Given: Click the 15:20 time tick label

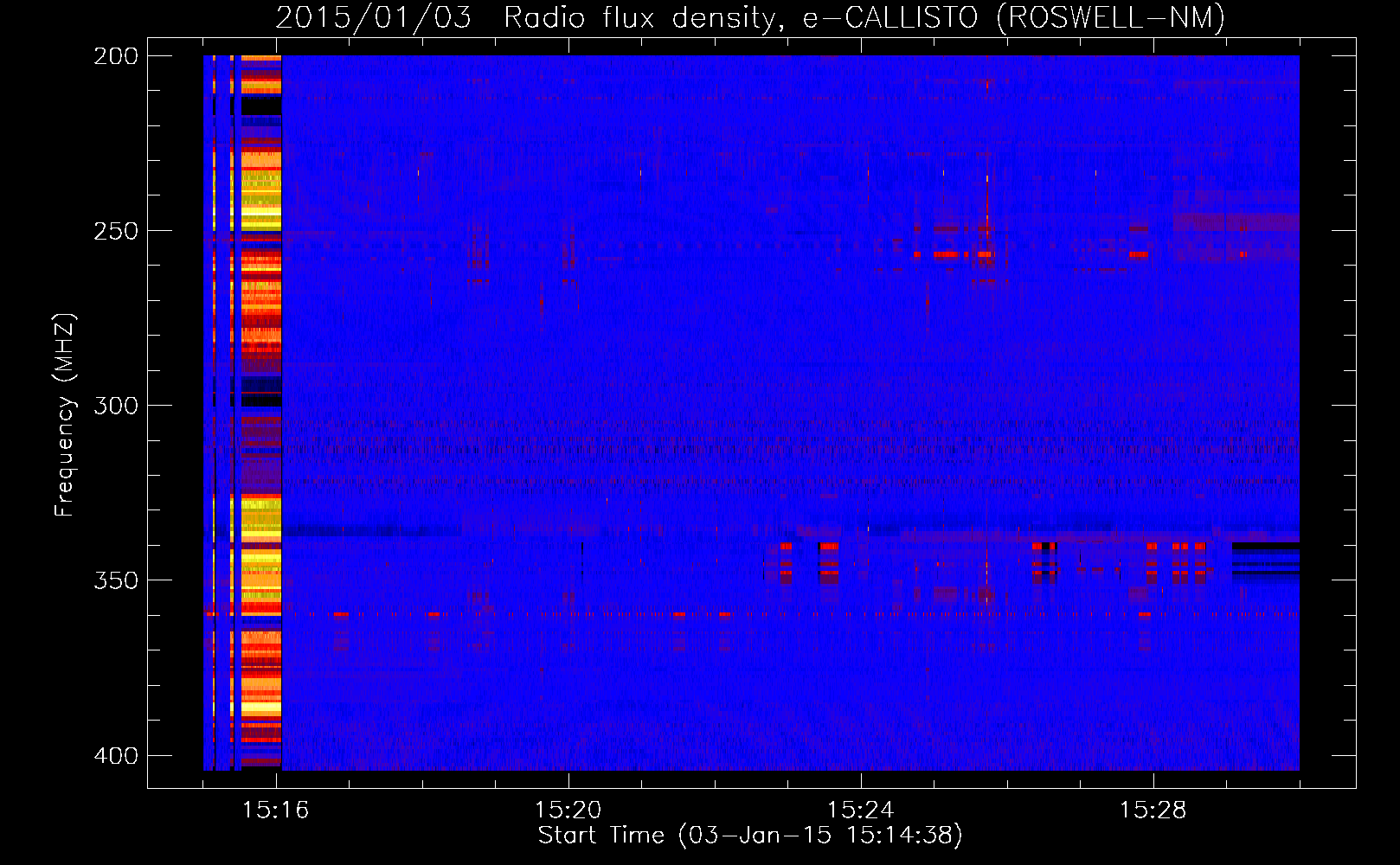Looking at the screenshot, I should point(568,811).
